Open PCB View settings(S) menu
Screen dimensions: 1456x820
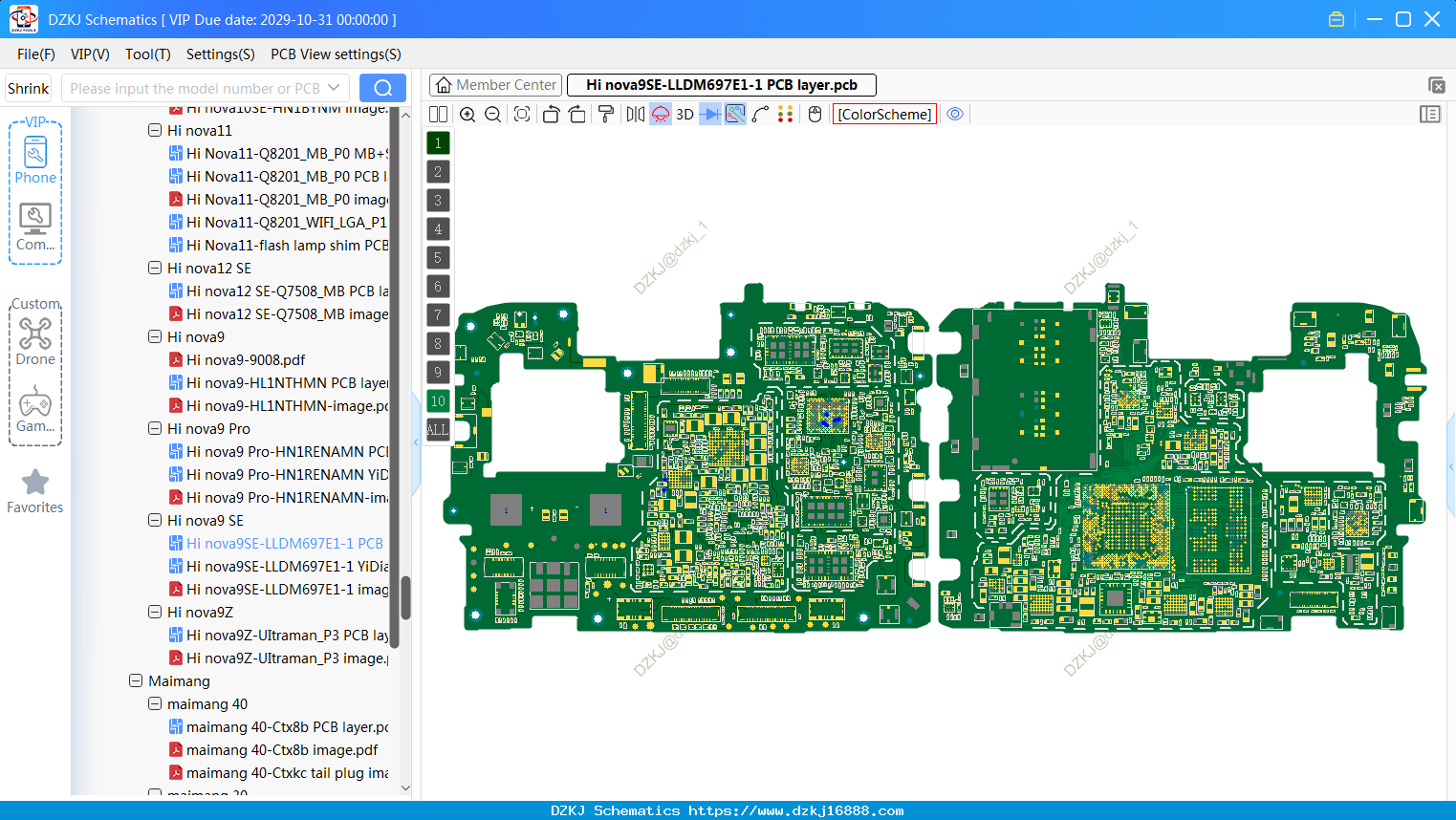336,54
